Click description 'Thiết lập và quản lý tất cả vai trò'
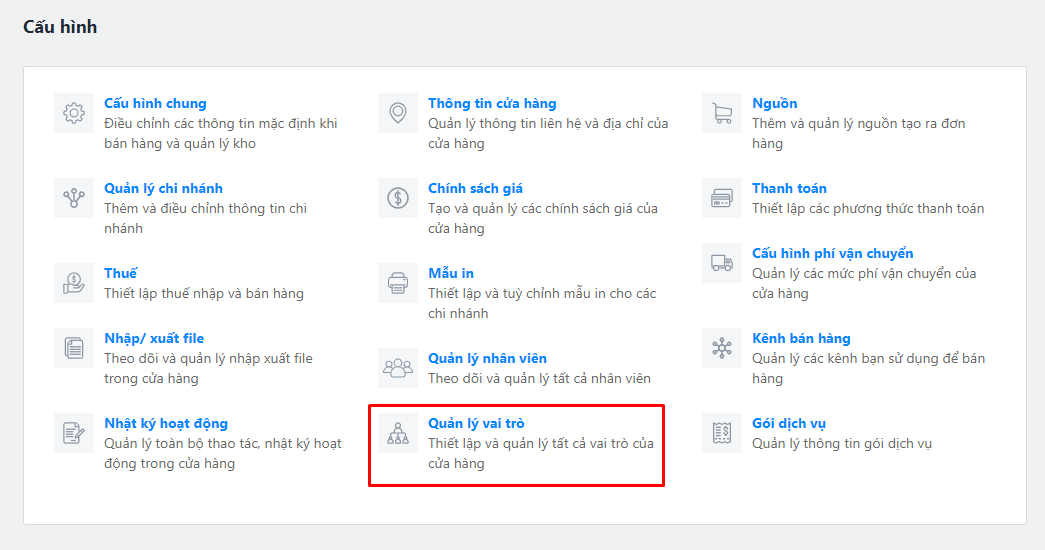Image resolution: width=1045 pixels, height=550 pixels. 540,453
